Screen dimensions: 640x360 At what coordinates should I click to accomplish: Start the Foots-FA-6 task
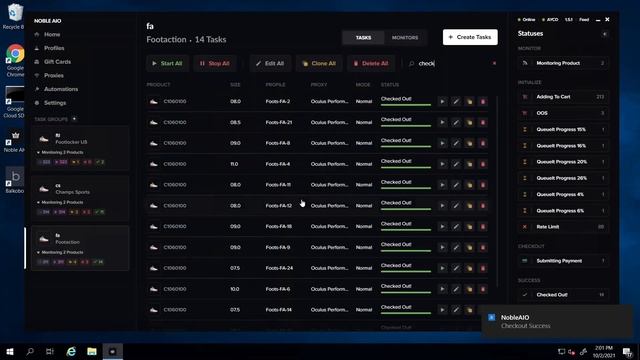(442, 289)
